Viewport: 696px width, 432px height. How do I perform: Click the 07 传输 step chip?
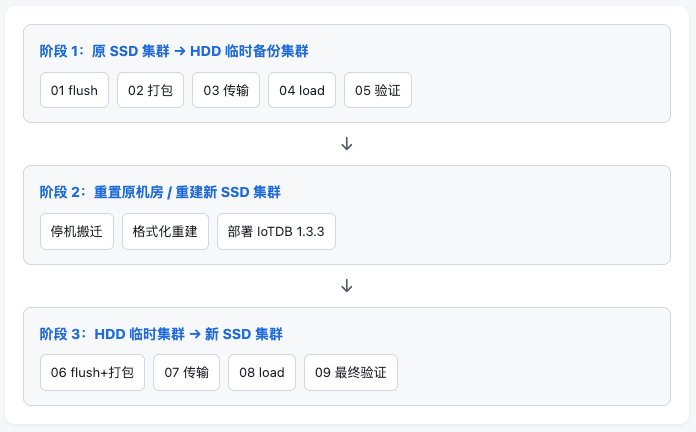(186, 373)
